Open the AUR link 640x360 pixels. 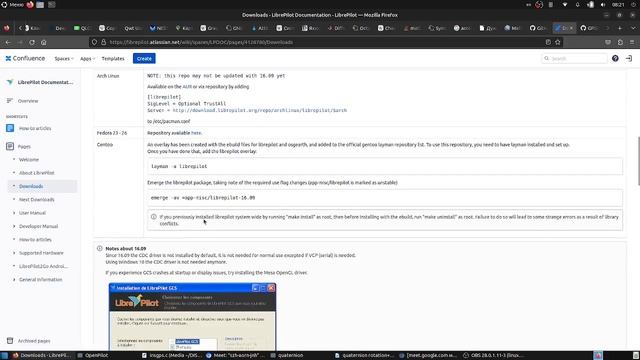pos(187,87)
